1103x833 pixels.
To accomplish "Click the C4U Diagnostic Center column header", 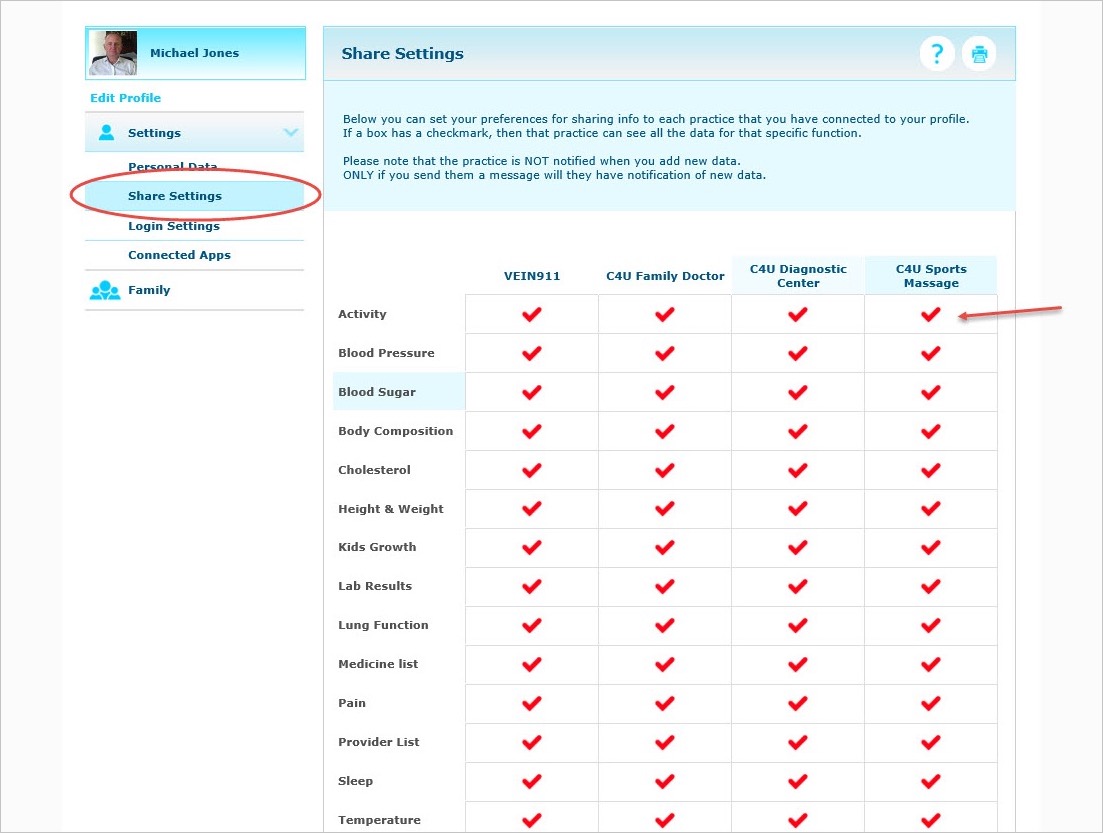I will point(798,276).
